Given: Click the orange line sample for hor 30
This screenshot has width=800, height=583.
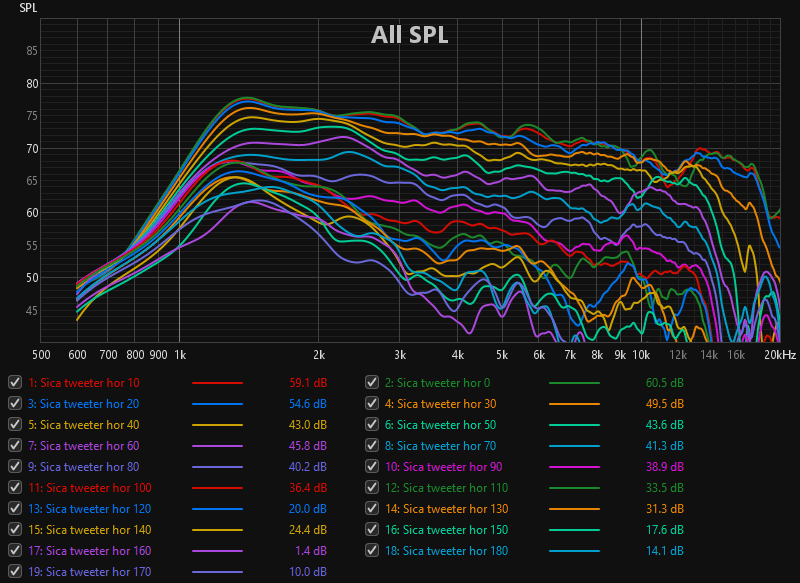Looking at the screenshot, I should [x=574, y=403].
